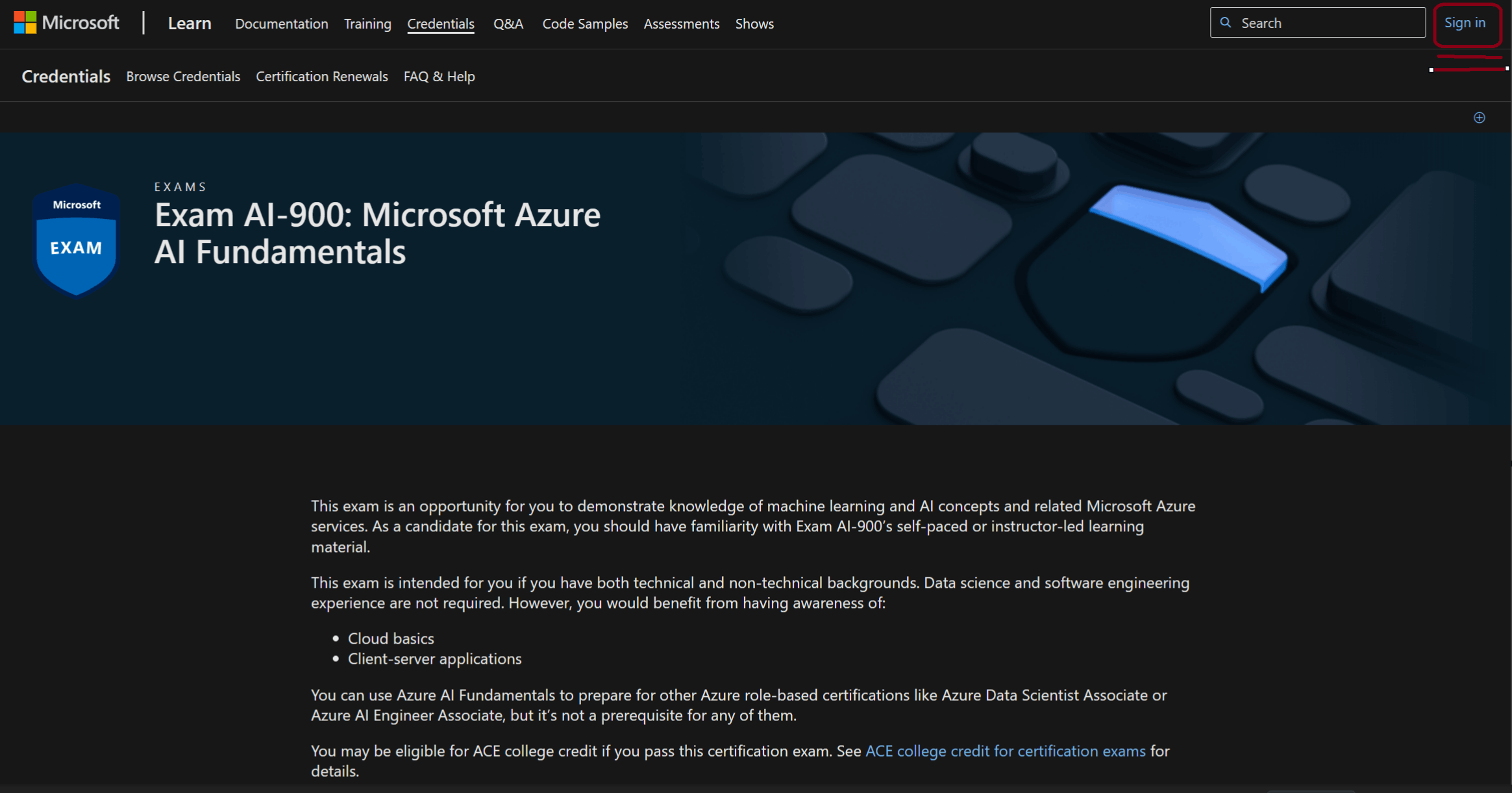Click the EXAMS label above the title
Image resolution: width=1512 pixels, height=793 pixels.
click(180, 187)
